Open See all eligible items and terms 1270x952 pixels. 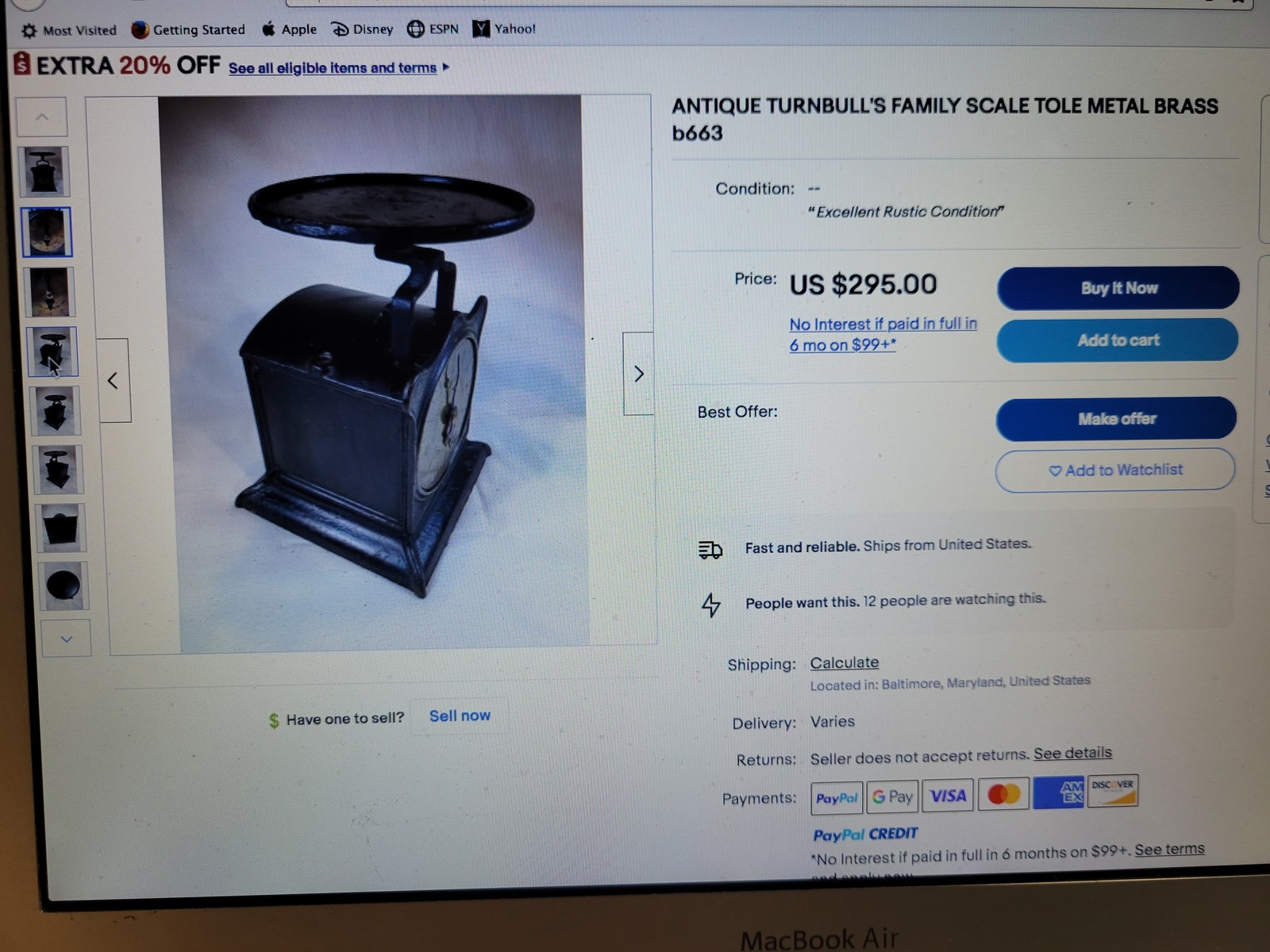tap(333, 68)
